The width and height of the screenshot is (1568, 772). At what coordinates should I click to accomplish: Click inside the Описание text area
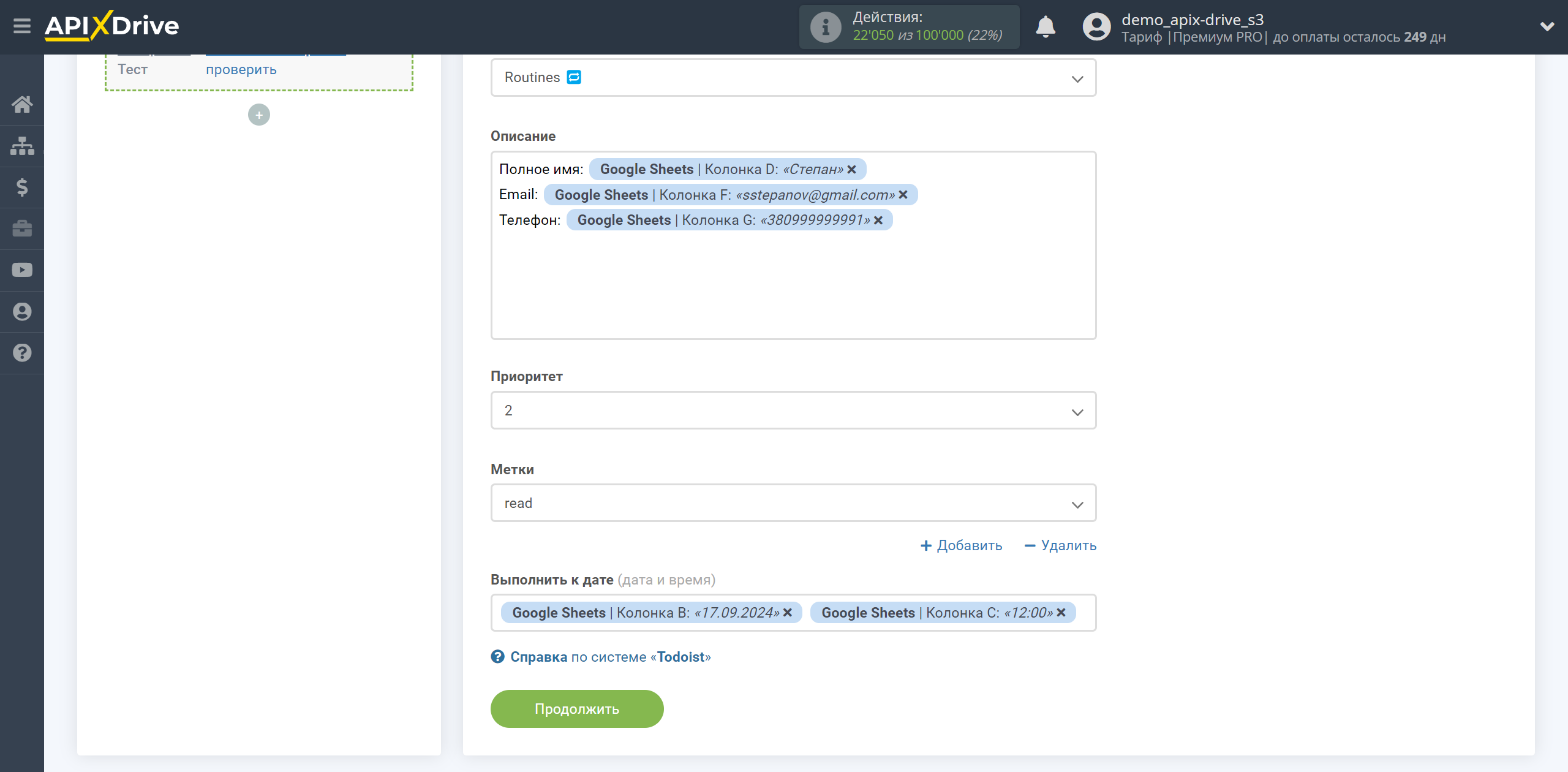pos(793,282)
